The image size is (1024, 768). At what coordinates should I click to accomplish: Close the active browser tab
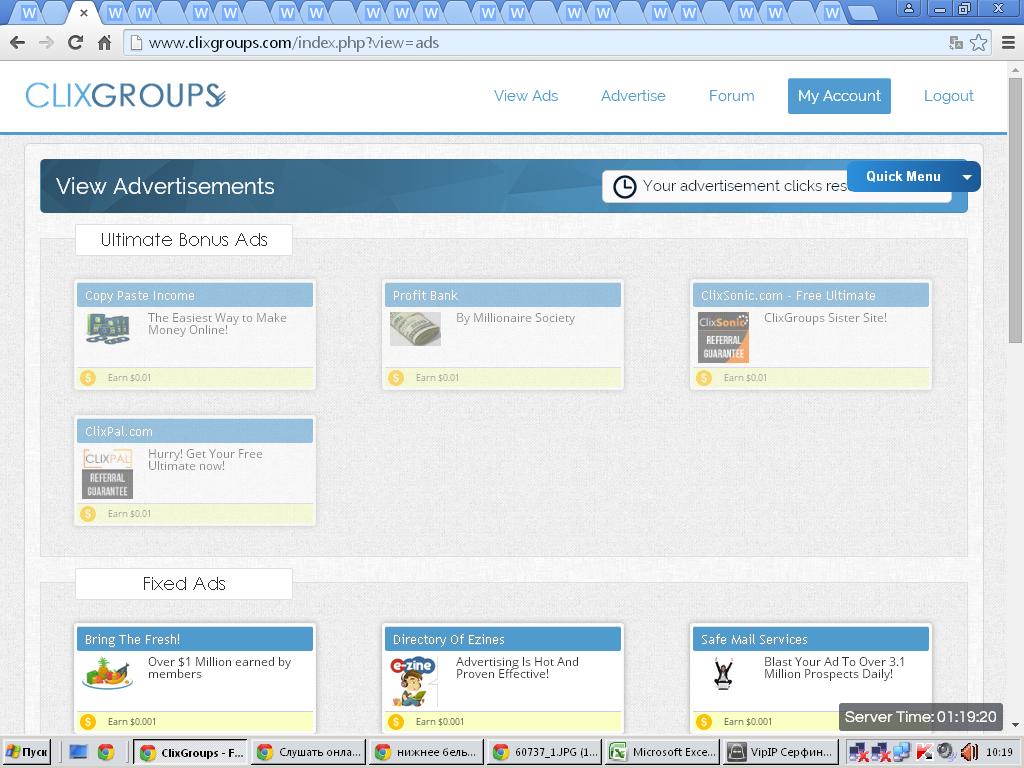pyautogui.click(x=83, y=12)
